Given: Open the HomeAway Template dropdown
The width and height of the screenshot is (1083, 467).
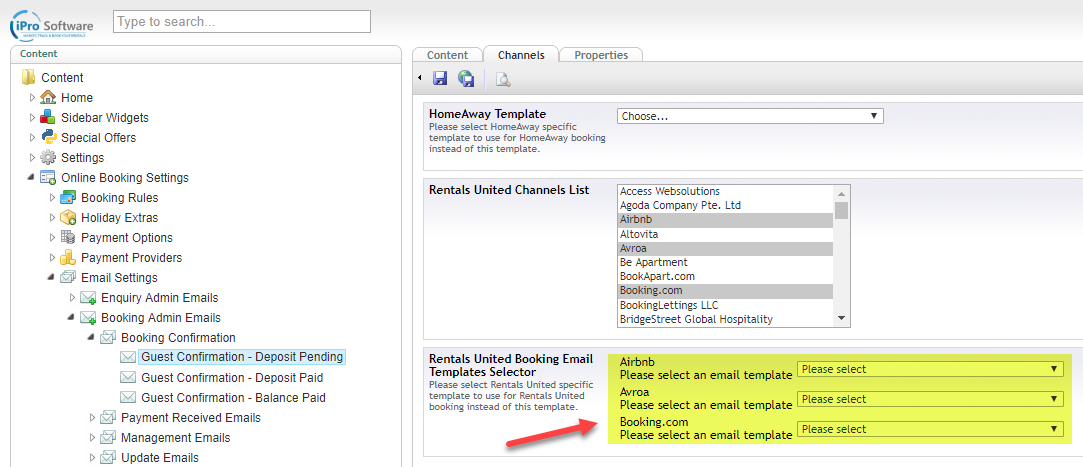Looking at the screenshot, I should click(750, 116).
